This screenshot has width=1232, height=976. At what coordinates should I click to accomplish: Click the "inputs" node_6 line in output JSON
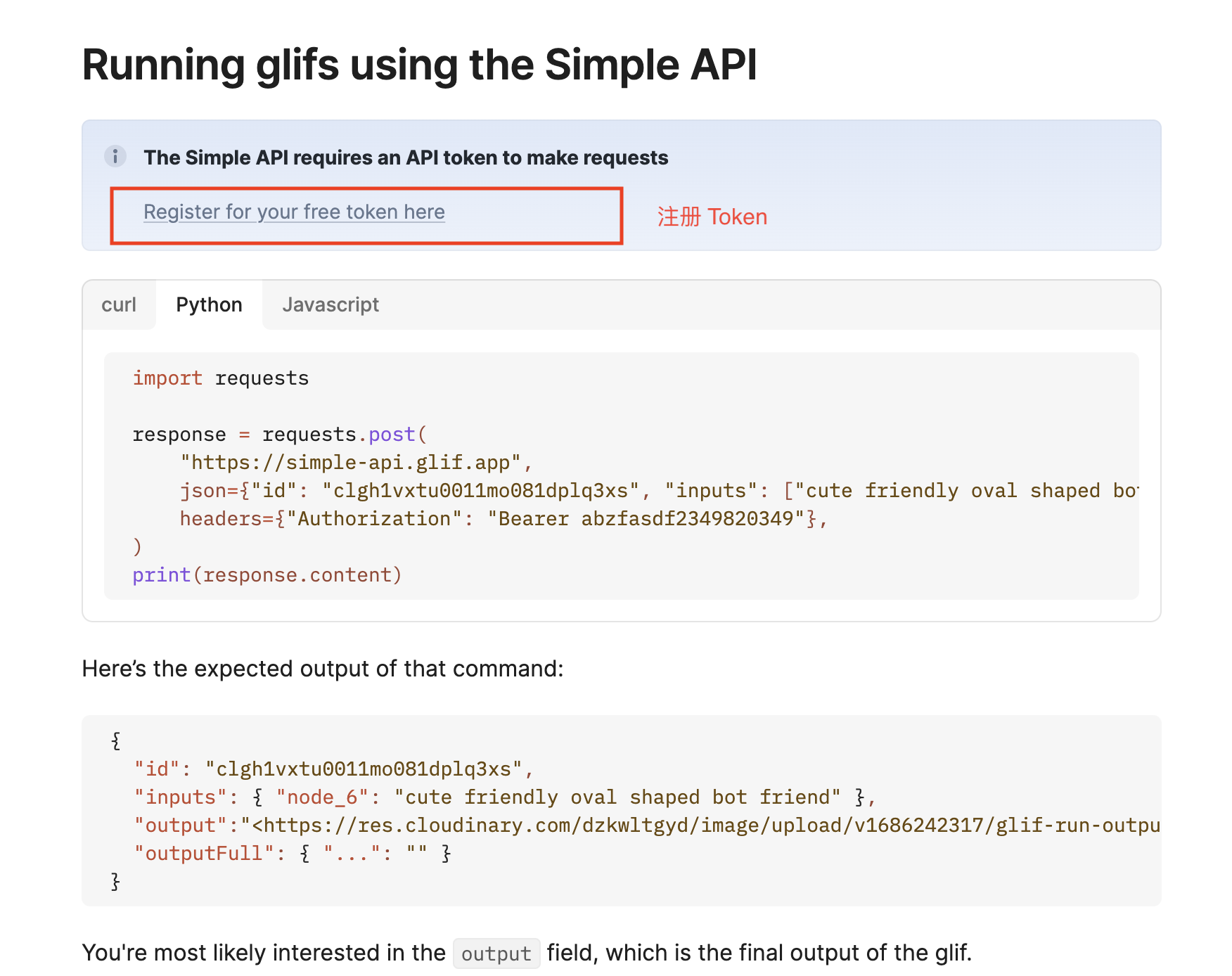pyautogui.click(x=505, y=797)
